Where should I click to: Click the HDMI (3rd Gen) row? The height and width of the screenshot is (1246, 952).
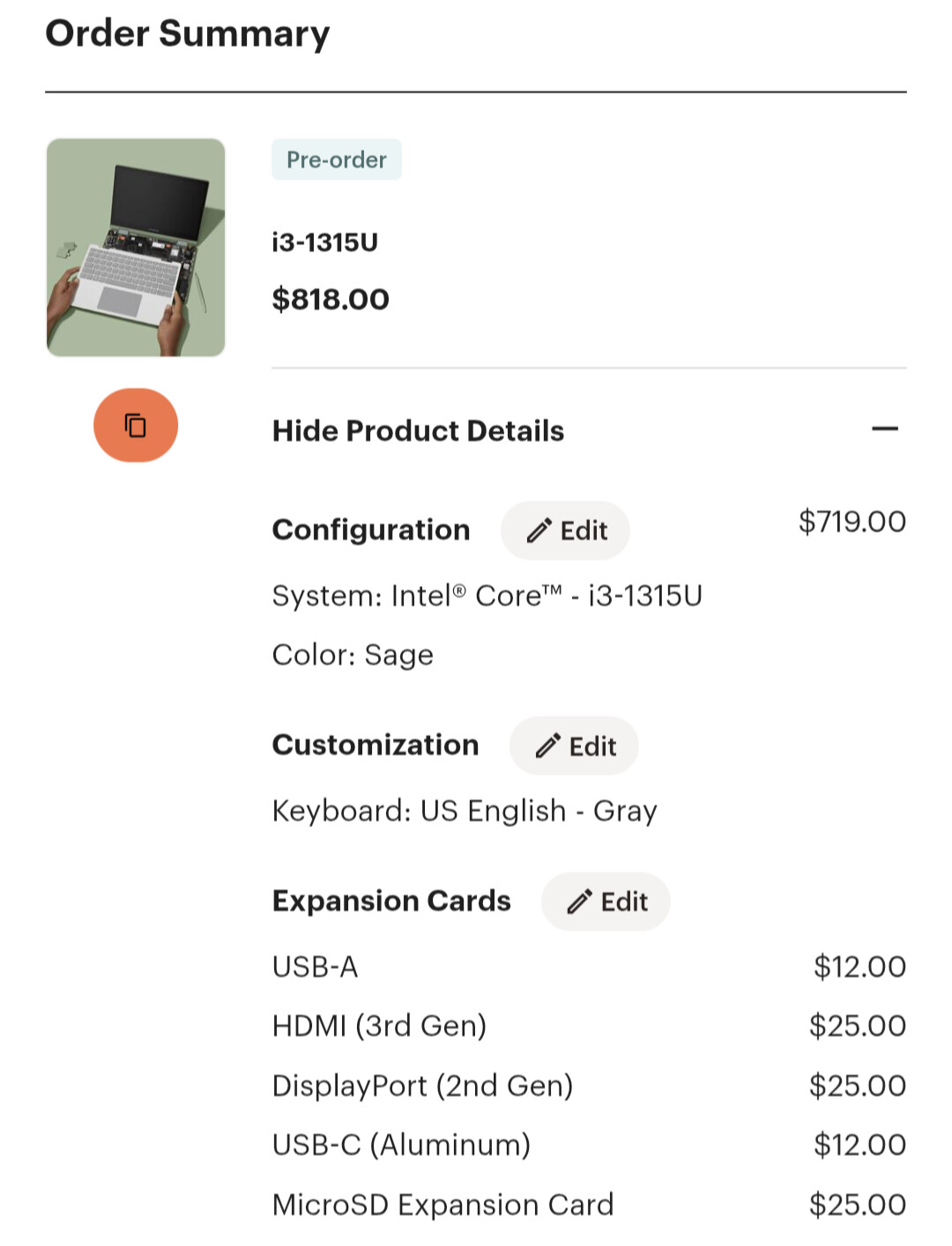(589, 1026)
